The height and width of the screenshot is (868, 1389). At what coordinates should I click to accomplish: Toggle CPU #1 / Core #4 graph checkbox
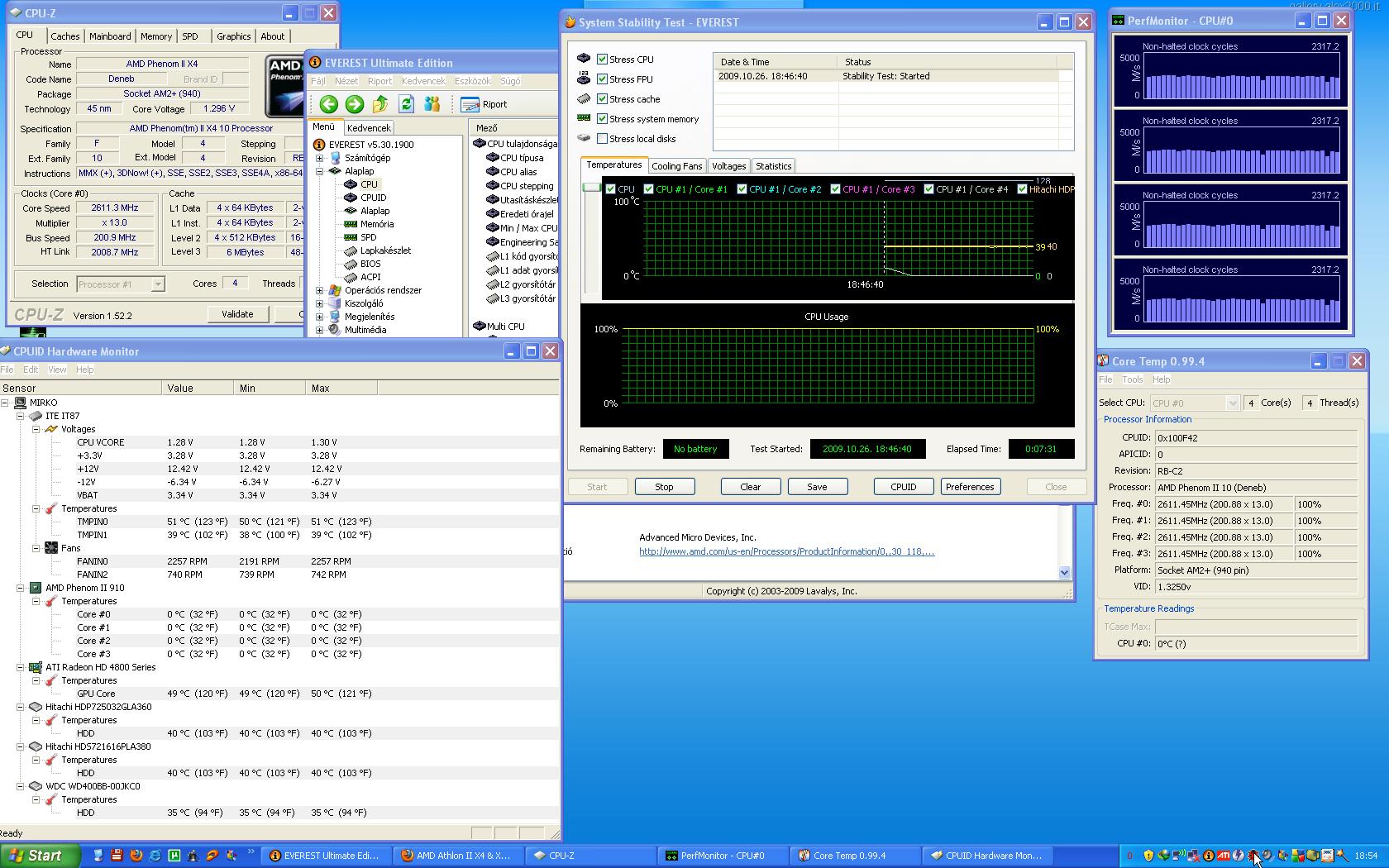coord(929,189)
